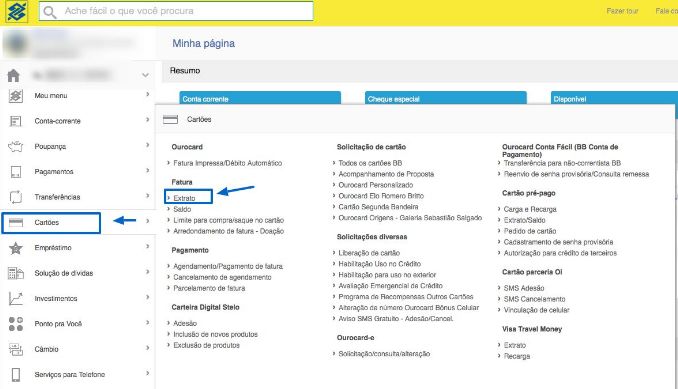This screenshot has width=678, height=389.
Task: Expand the Pagamentos submenu arrow
Action: 147,170
